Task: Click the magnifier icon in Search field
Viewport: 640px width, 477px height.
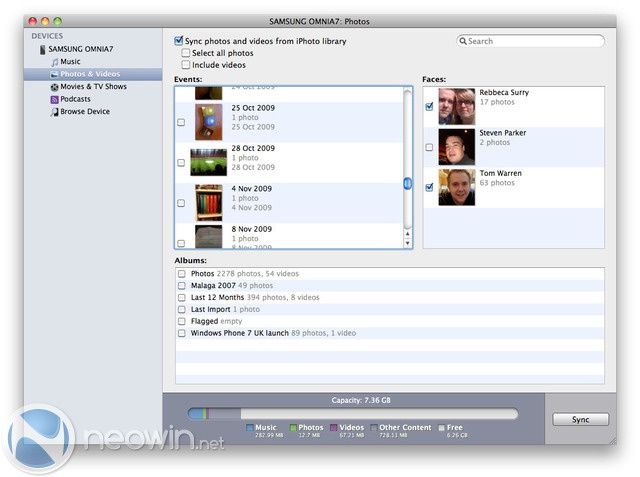Action: coord(463,41)
